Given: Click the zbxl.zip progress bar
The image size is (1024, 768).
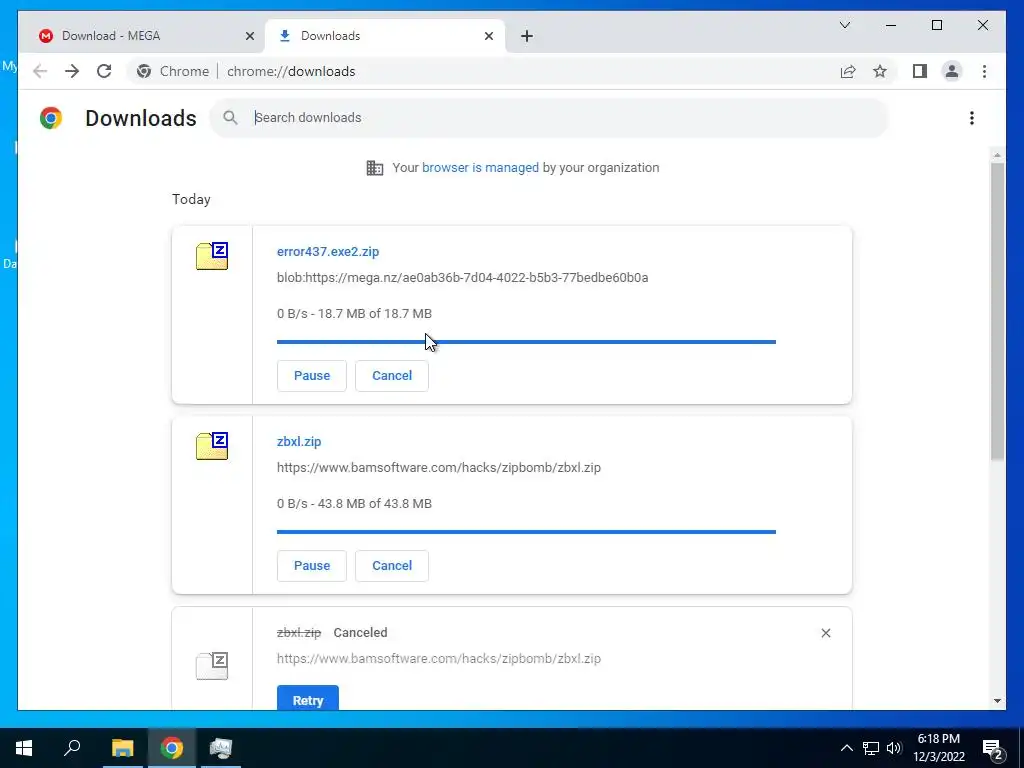Looking at the screenshot, I should 526,532.
